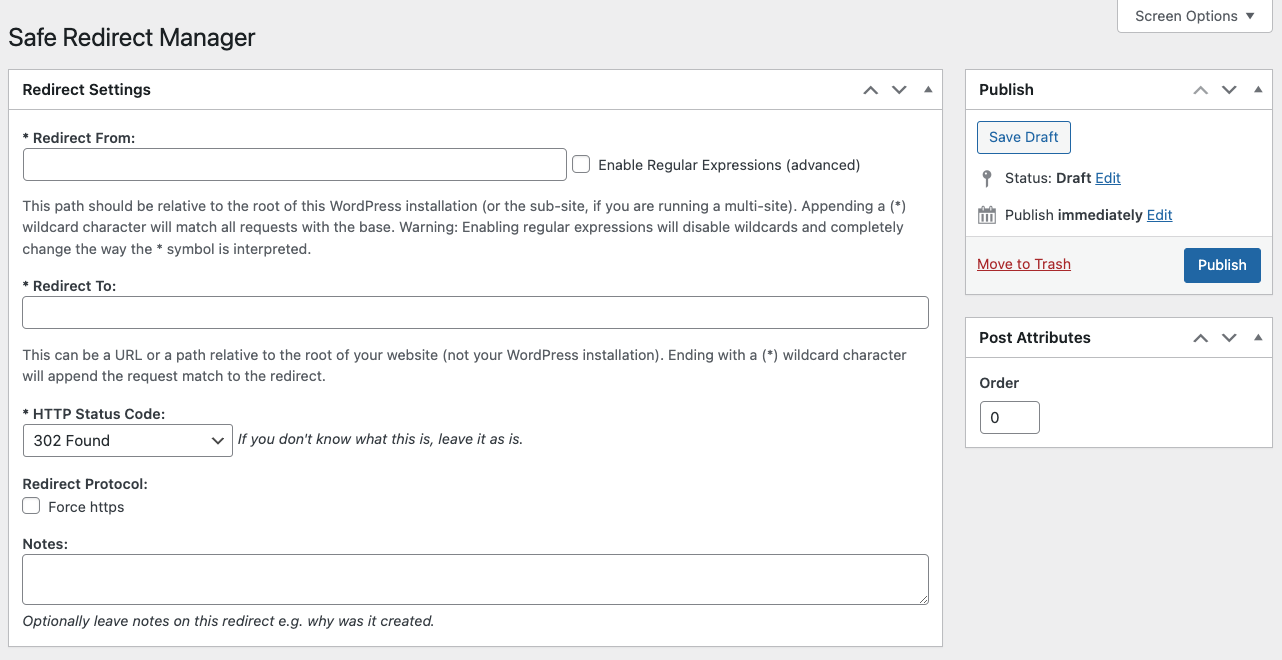Screen dimensions: 1282x660
Task: Collapse the Post Attributes panel
Action: pyautogui.click(x=1257, y=337)
